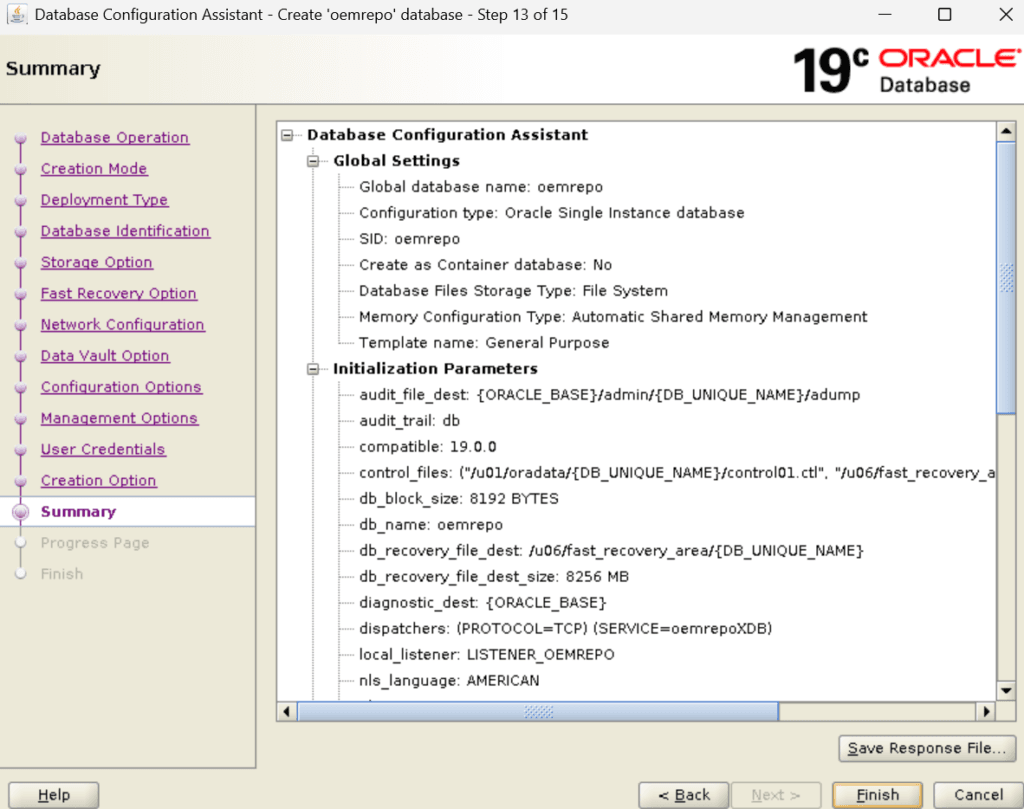Image resolution: width=1024 pixels, height=809 pixels.
Task: Select 'db_recovery_file_dest_size: 8256 MB' row
Action: tap(494, 577)
